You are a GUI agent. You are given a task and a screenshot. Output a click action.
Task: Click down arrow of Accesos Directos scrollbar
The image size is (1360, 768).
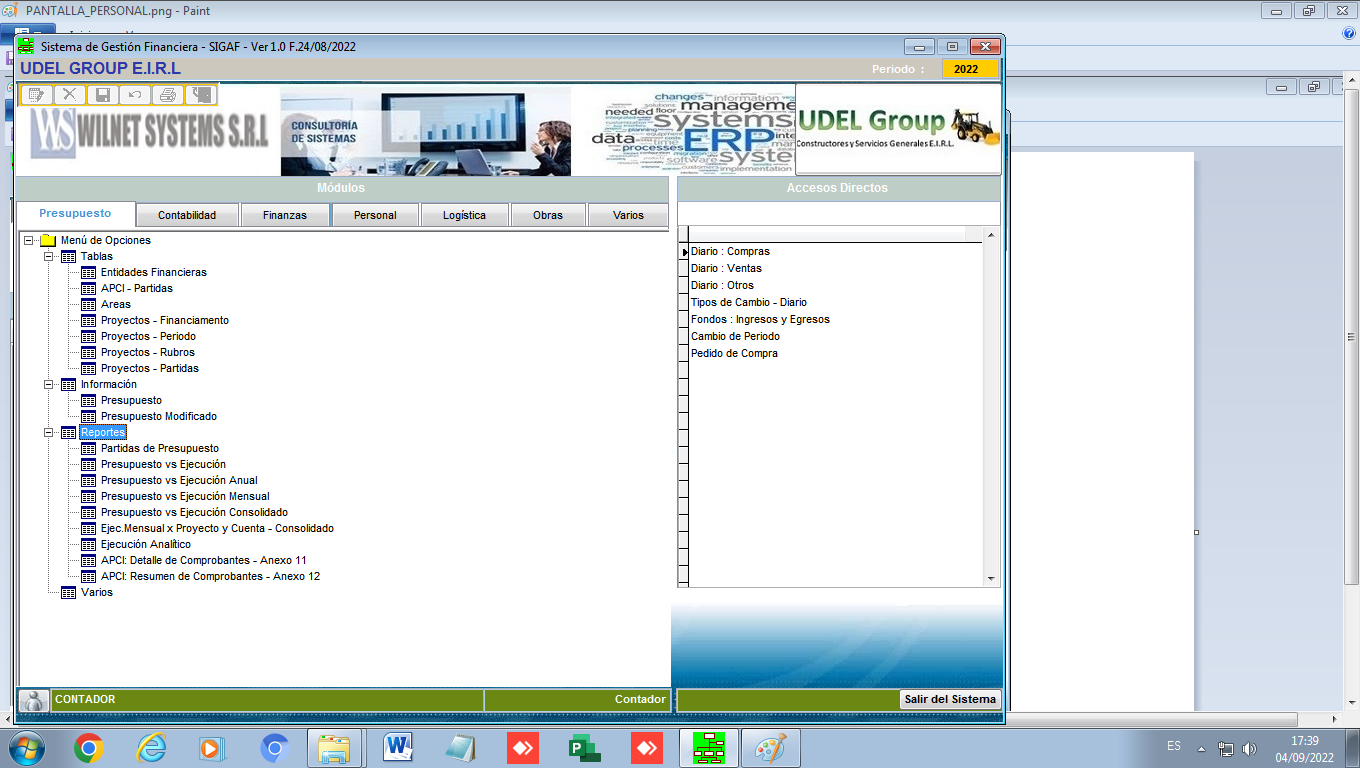[x=991, y=579]
